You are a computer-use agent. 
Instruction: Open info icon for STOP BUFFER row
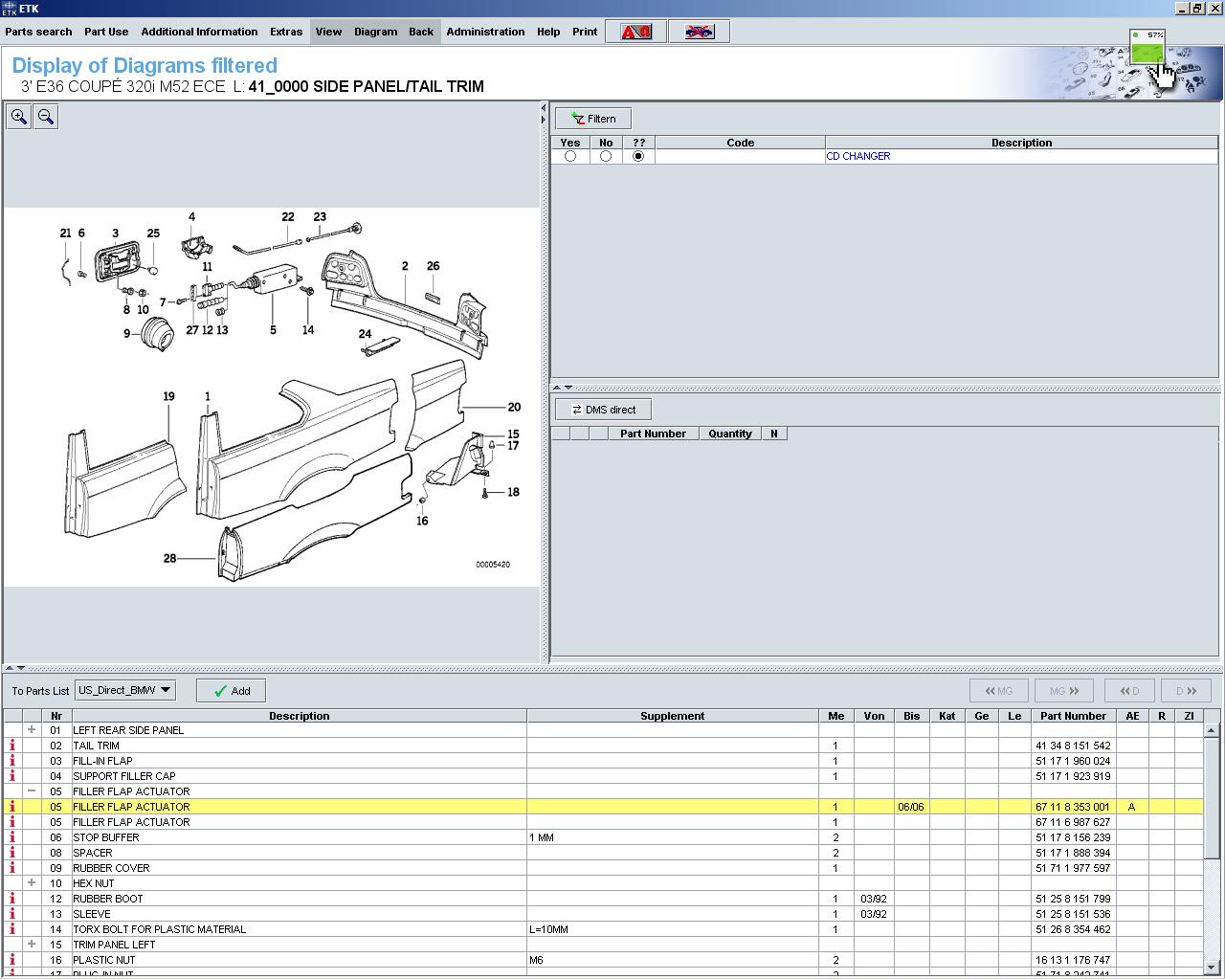12,837
